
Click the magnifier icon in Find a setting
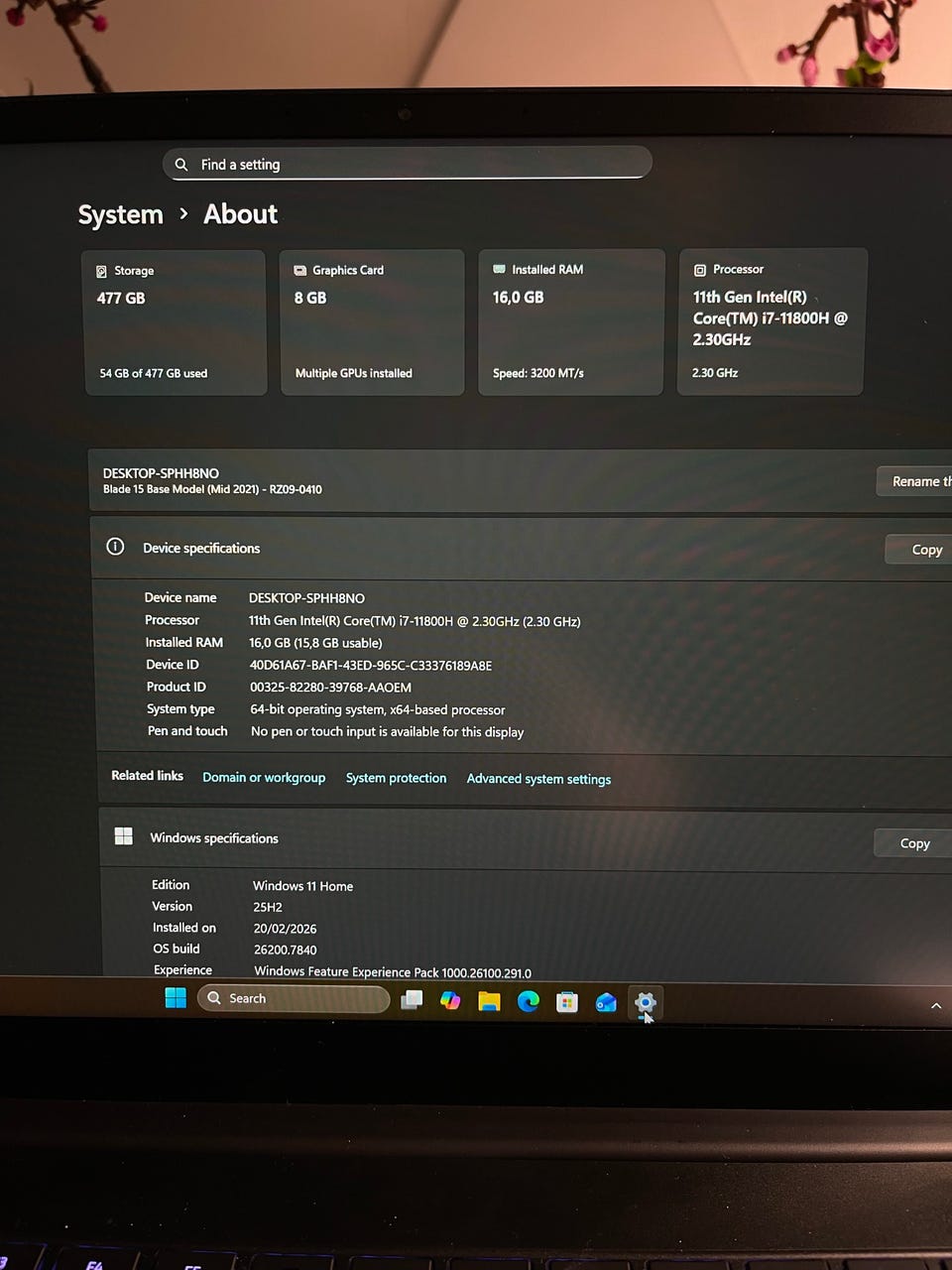pyautogui.click(x=181, y=165)
